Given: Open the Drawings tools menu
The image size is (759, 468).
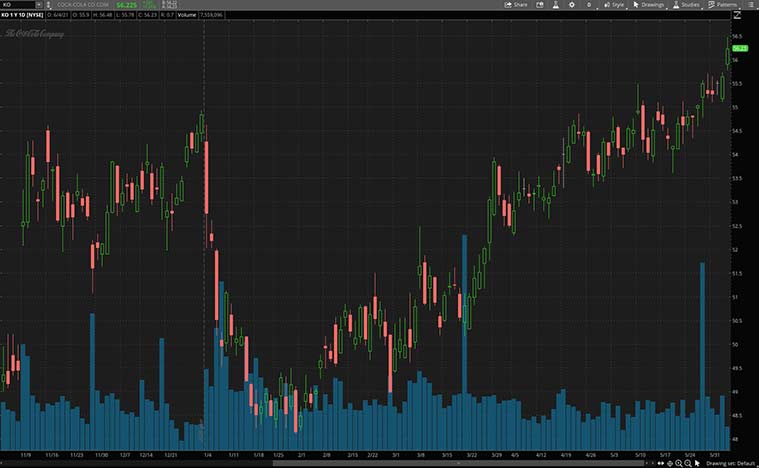Looking at the screenshot, I should 648,5.
